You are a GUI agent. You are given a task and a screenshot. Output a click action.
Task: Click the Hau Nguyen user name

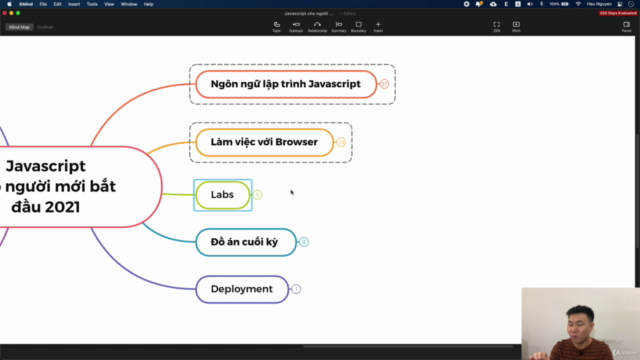599,4
